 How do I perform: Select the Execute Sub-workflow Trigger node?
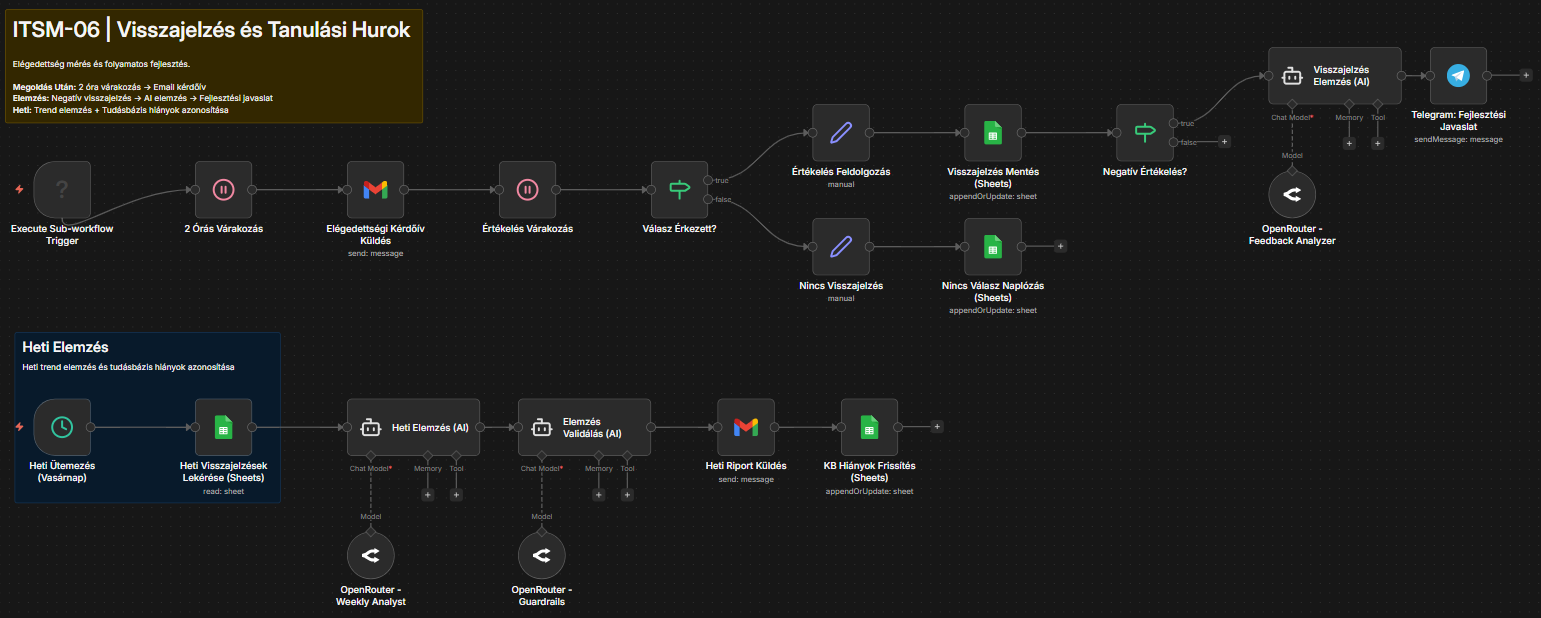click(x=62, y=189)
